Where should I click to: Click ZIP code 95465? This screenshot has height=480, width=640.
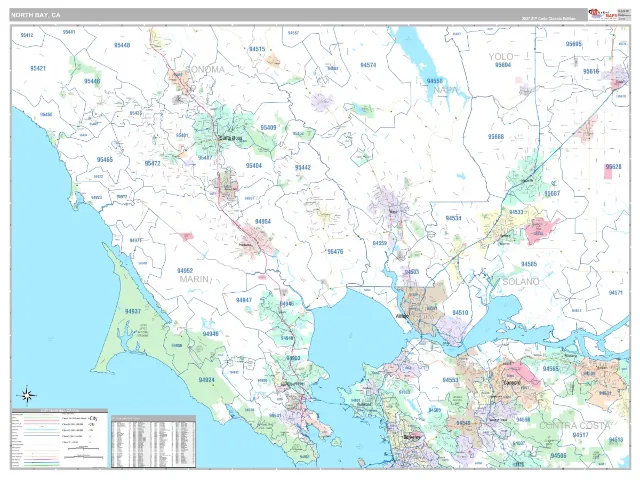pyautogui.click(x=104, y=160)
